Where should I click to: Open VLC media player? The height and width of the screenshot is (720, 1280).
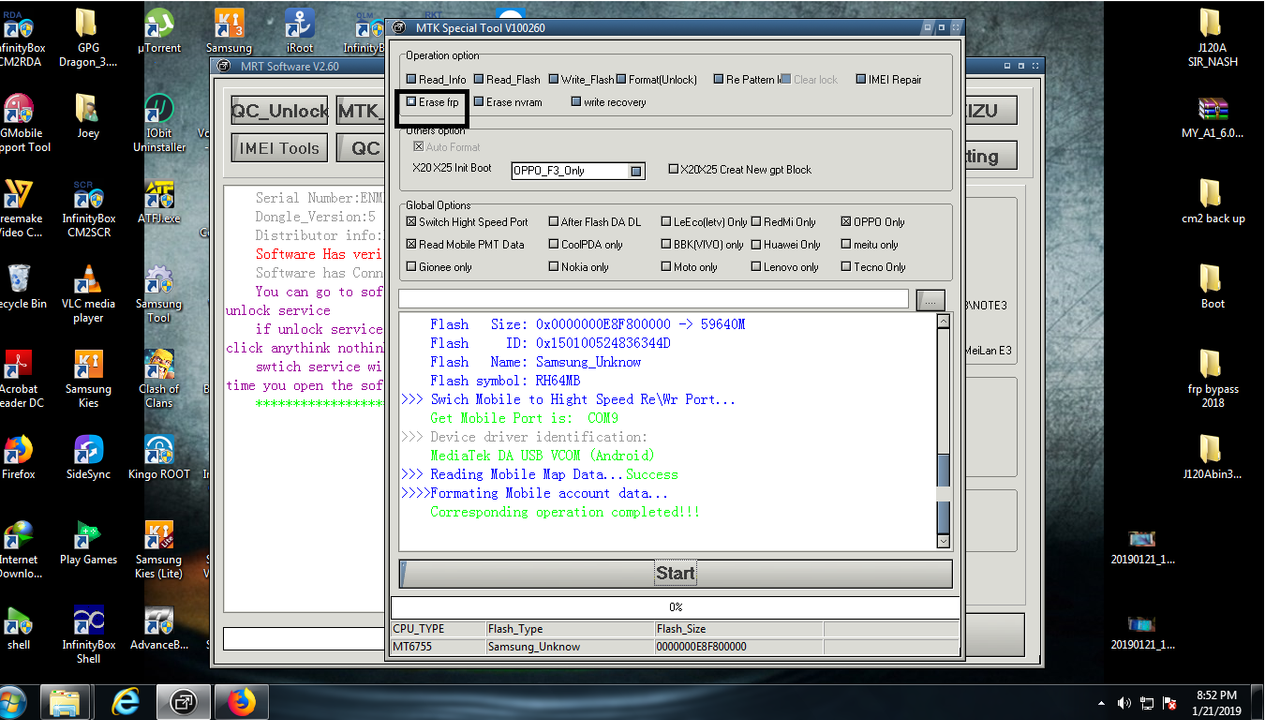tap(88, 294)
